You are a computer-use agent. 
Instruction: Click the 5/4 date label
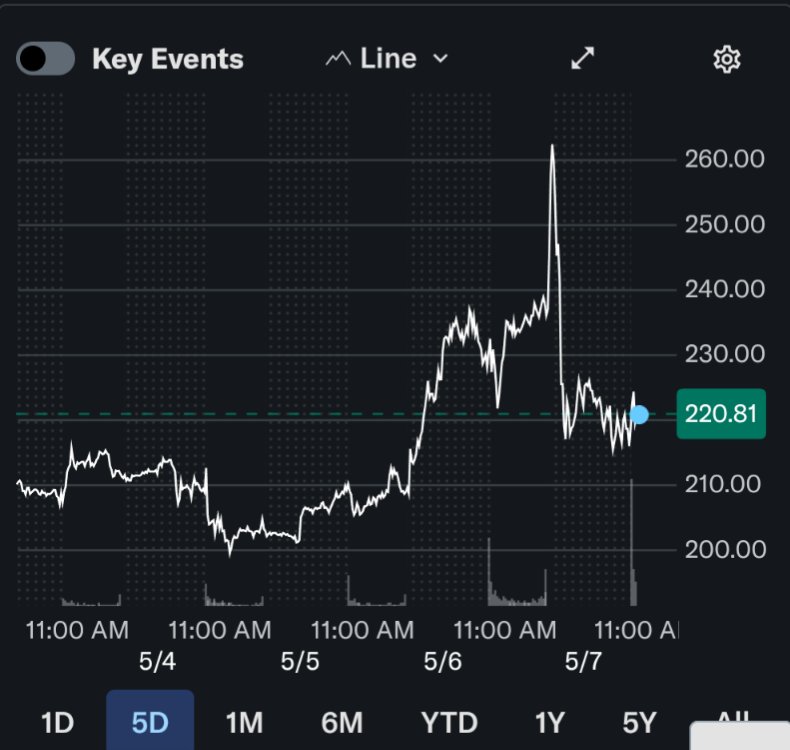pyautogui.click(x=157, y=661)
